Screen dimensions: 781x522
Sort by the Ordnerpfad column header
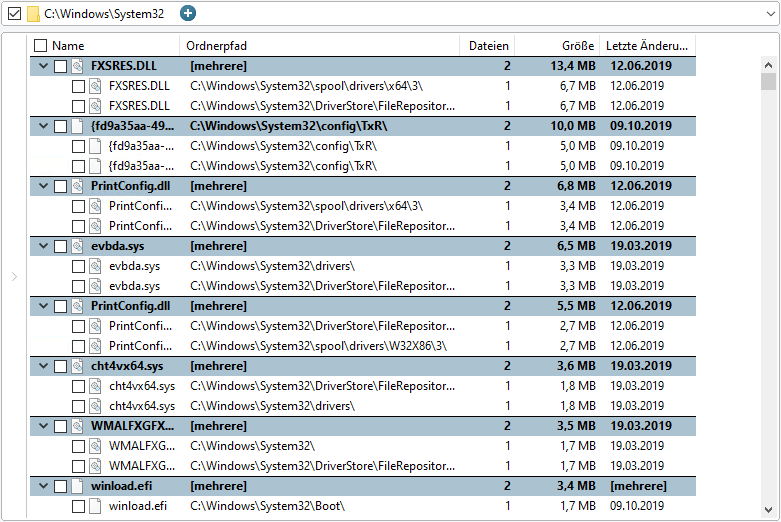[216, 46]
